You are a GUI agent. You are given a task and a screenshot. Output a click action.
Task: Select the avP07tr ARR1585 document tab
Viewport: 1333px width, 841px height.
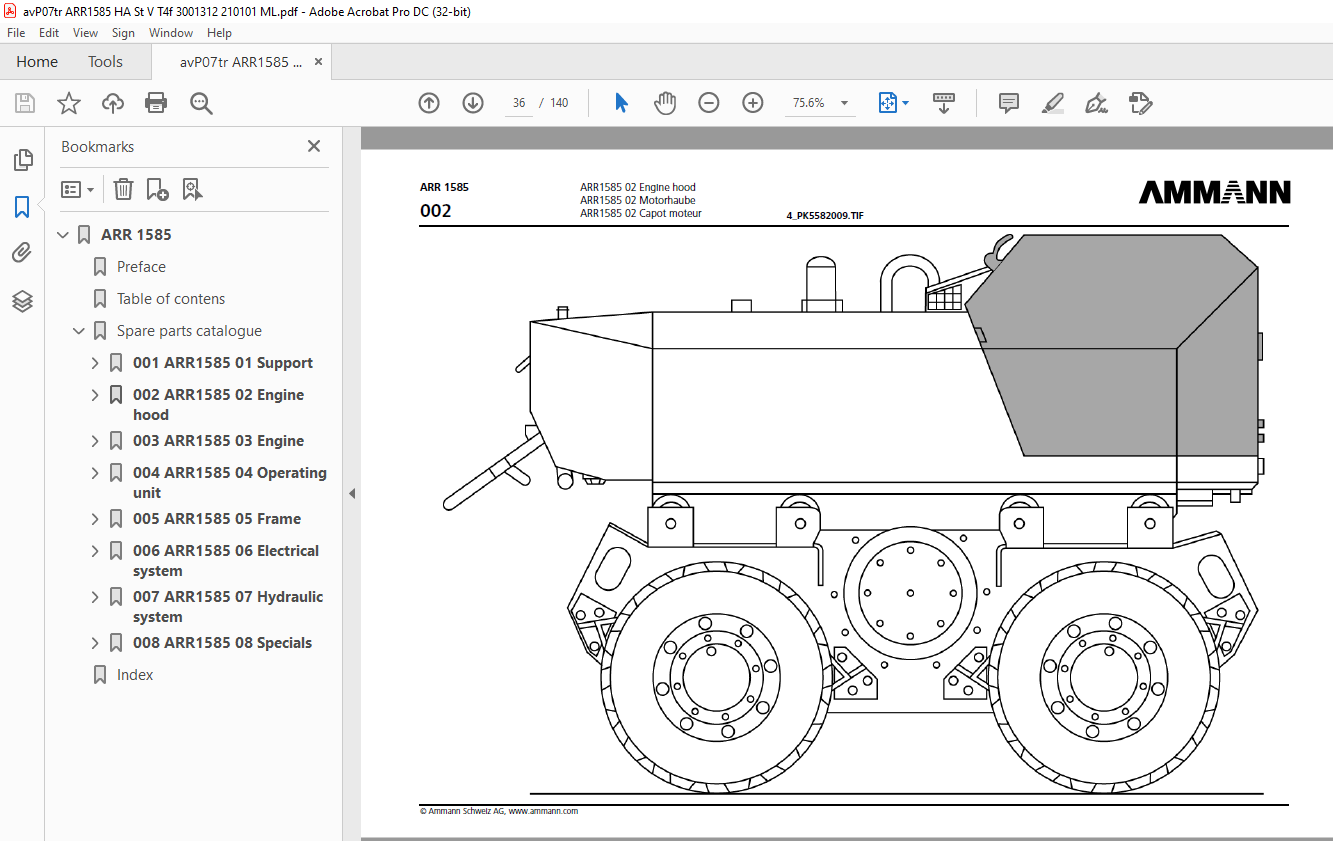pyautogui.click(x=241, y=62)
